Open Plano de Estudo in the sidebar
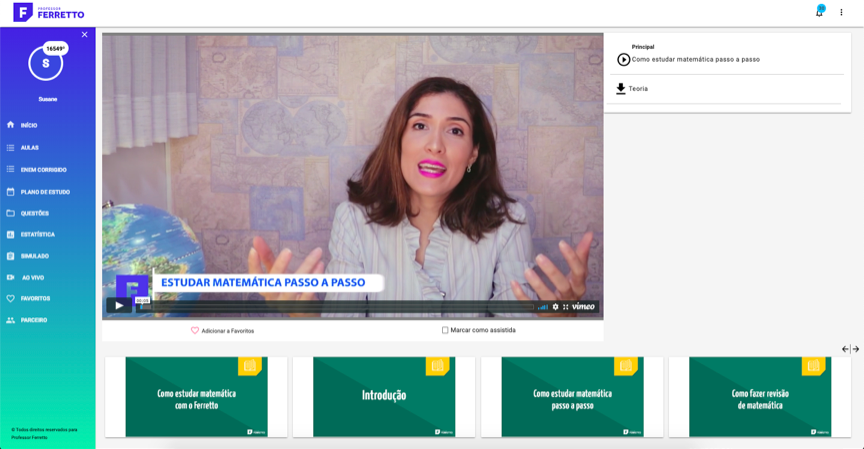Image resolution: width=864 pixels, height=449 pixels. coord(44,191)
